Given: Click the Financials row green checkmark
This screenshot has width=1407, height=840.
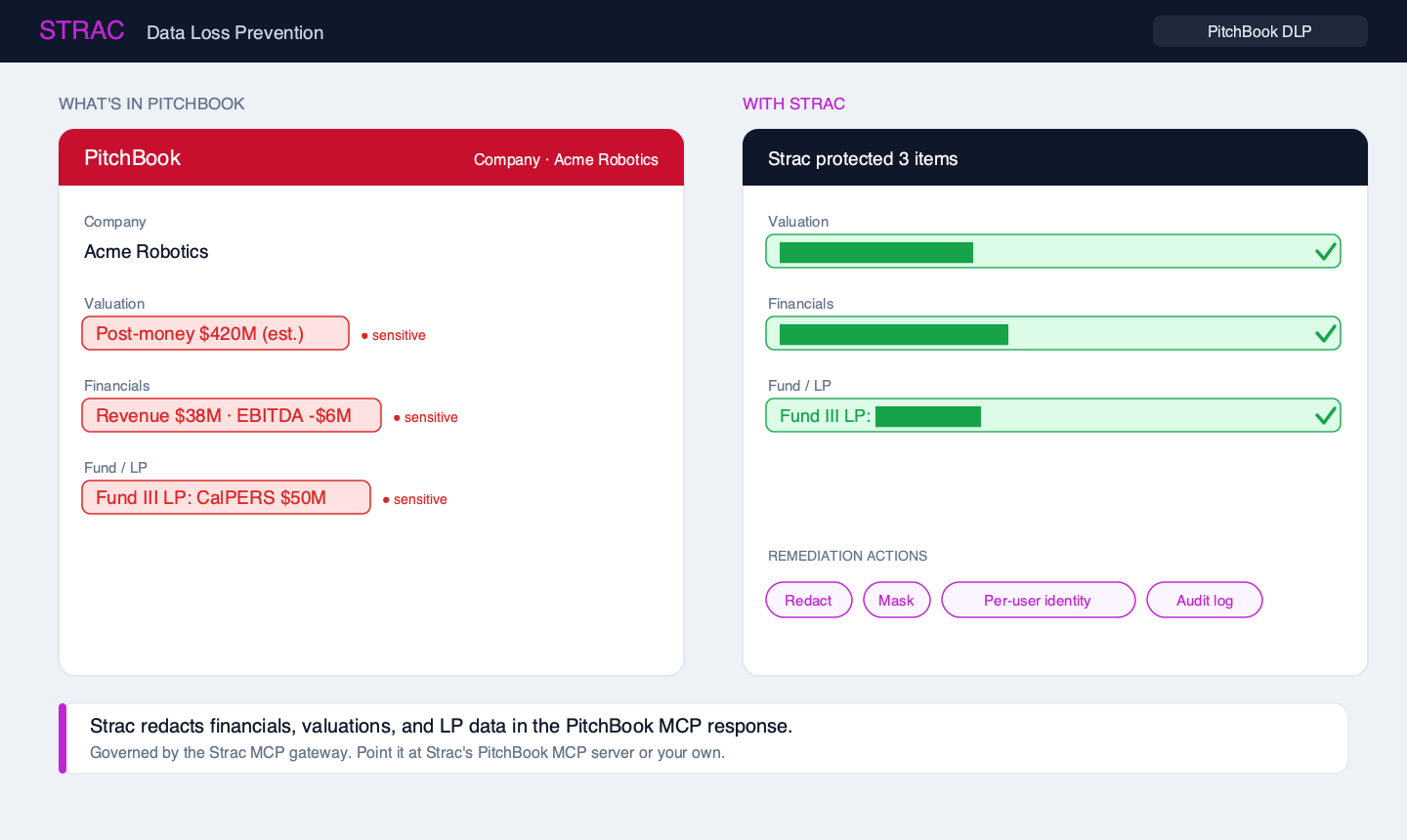Looking at the screenshot, I should tap(1325, 333).
